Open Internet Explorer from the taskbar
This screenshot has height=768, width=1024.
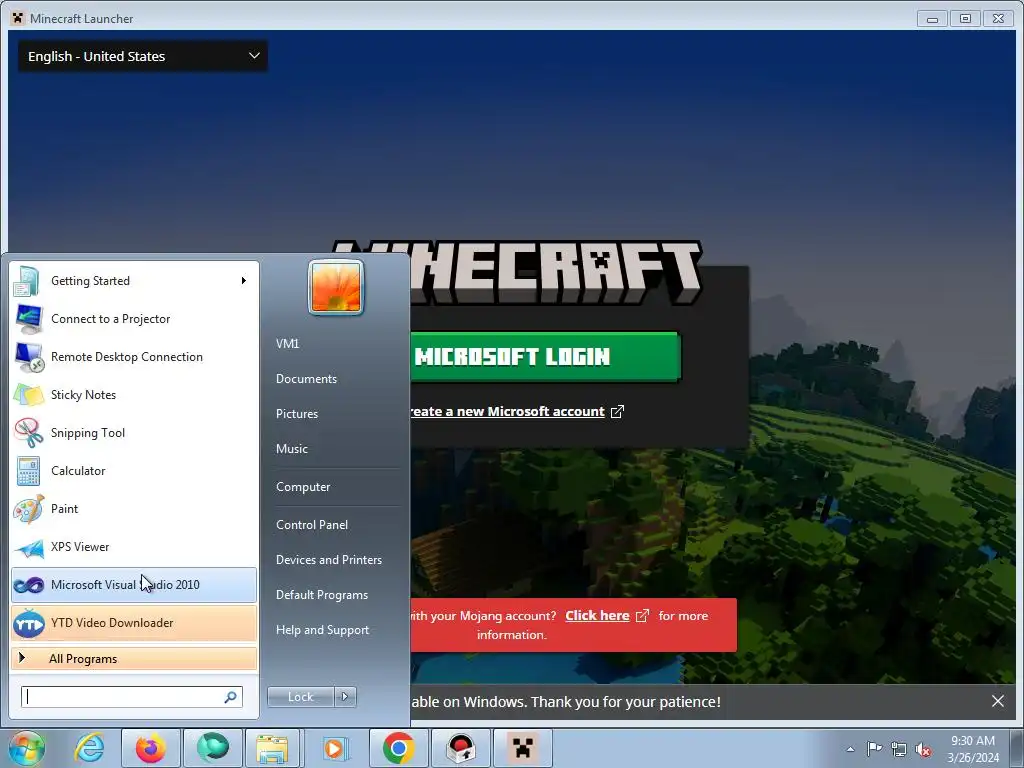[89, 748]
